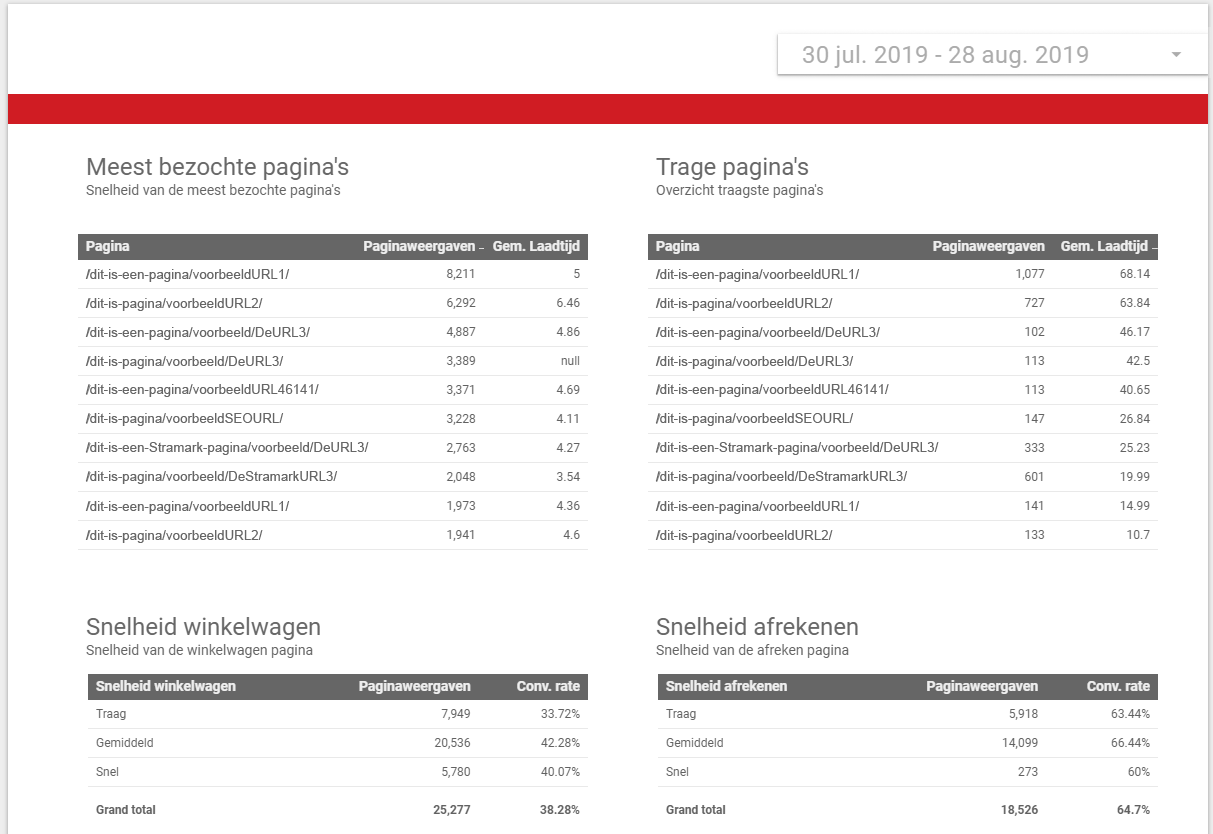Select the 46.17 load time cell
The width and height of the screenshot is (1213, 834).
pos(1135,332)
